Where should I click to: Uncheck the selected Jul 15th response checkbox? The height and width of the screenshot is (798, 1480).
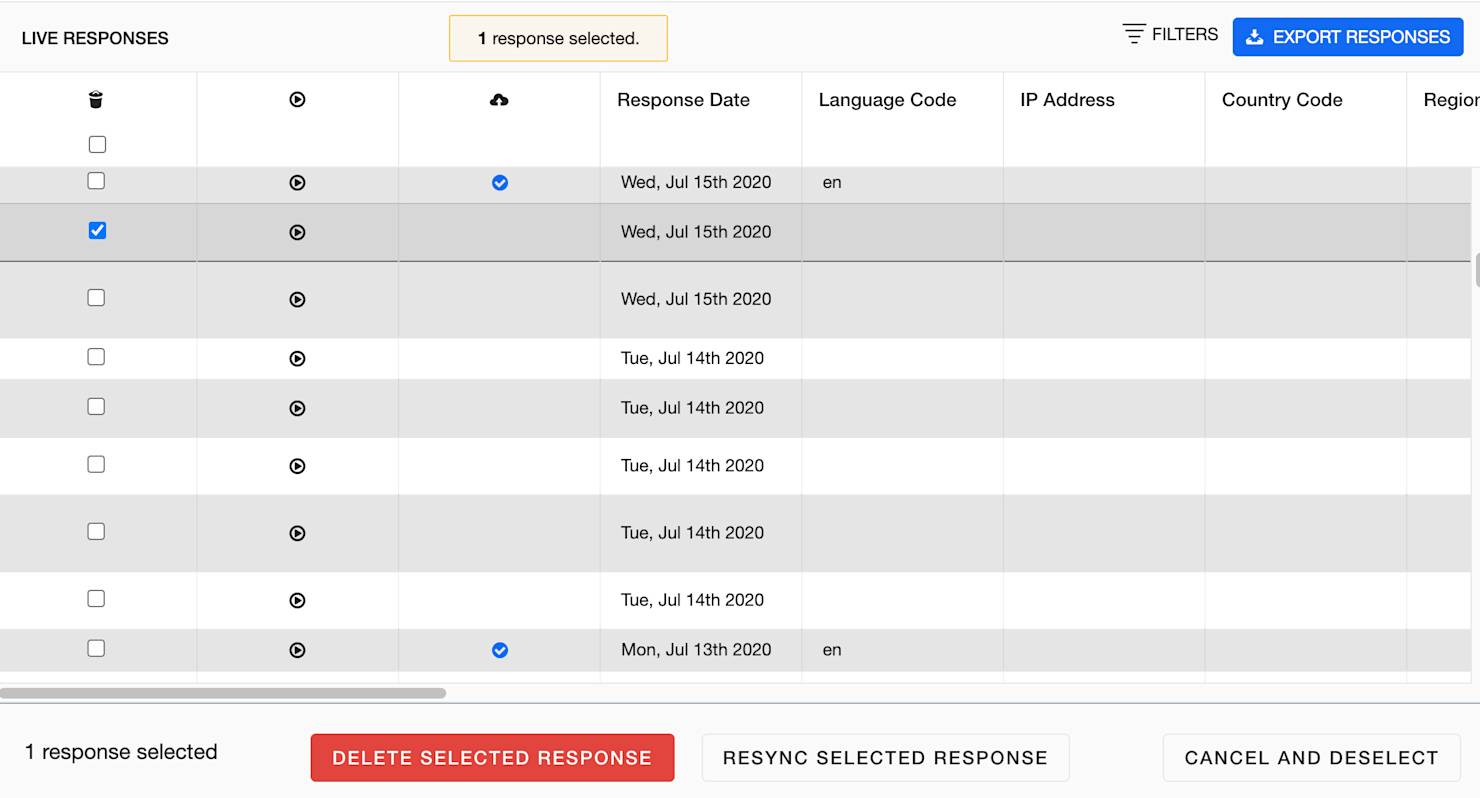[x=97, y=231]
